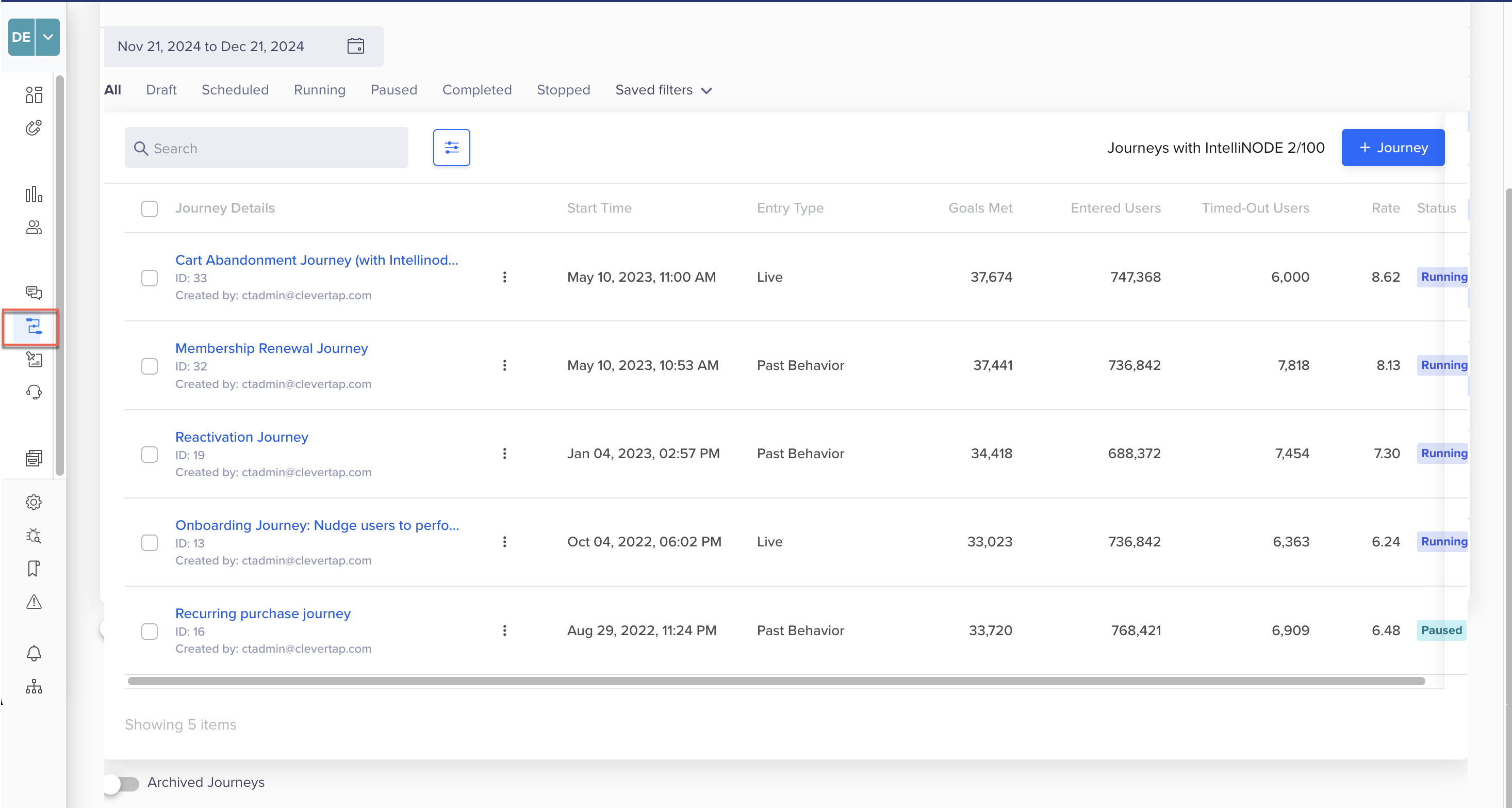The image size is (1512, 808).
Task: Open the headset support sidebar icon
Action: click(34, 392)
